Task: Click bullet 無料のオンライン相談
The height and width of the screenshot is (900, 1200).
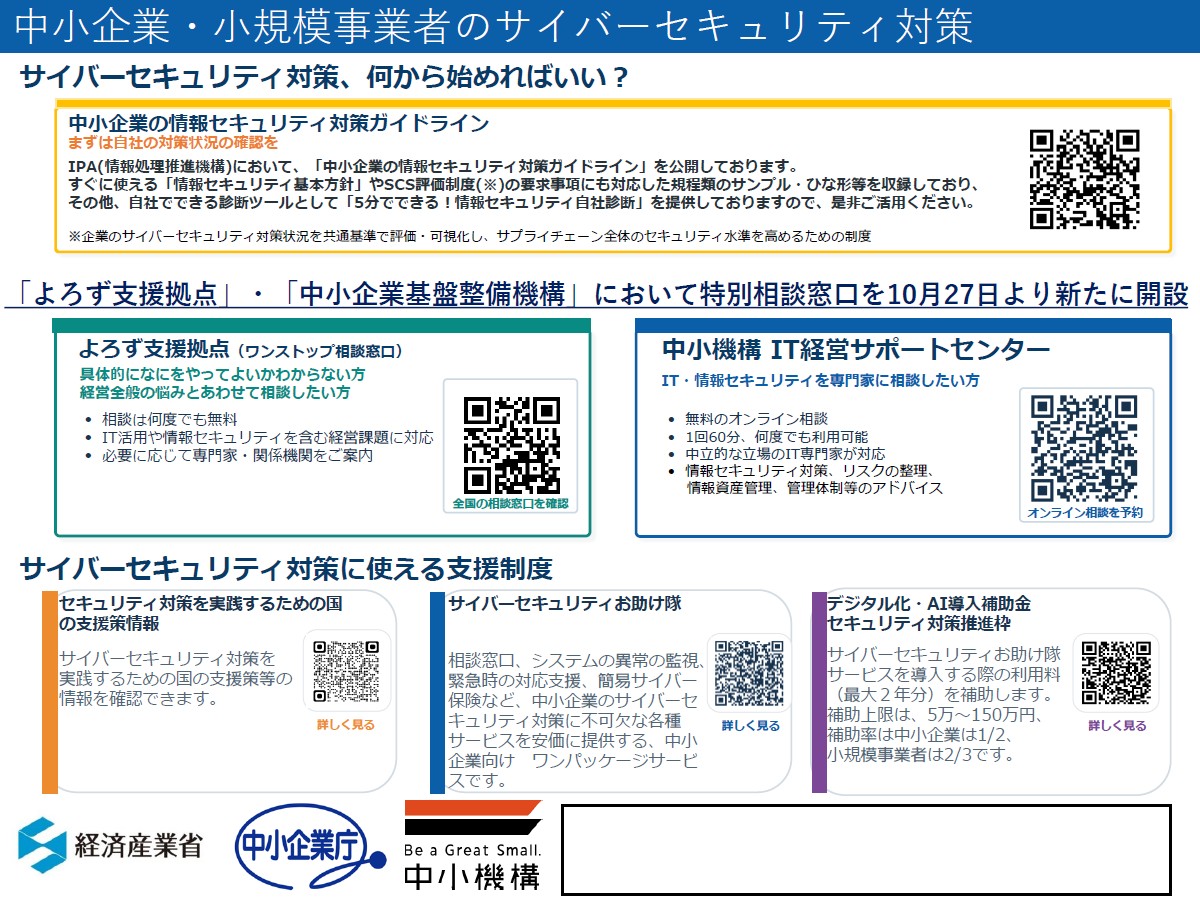Action: coord(756,419)
